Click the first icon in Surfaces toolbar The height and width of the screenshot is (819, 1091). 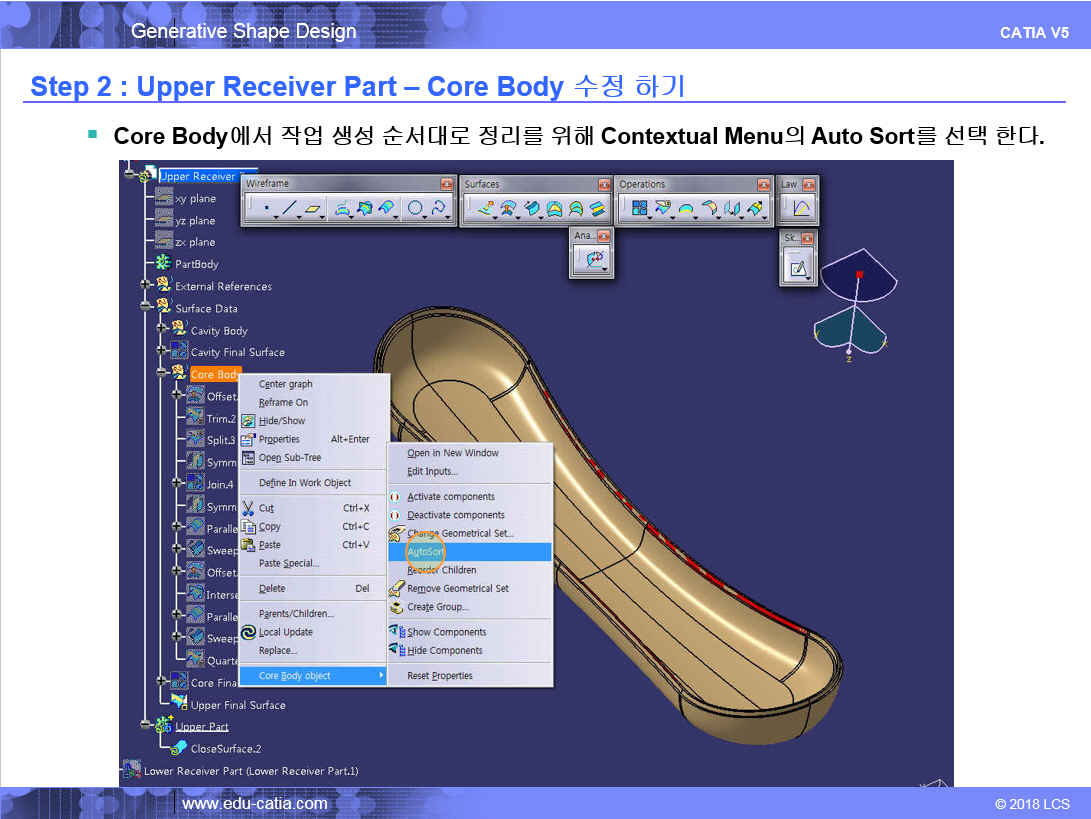pos(485,209)
